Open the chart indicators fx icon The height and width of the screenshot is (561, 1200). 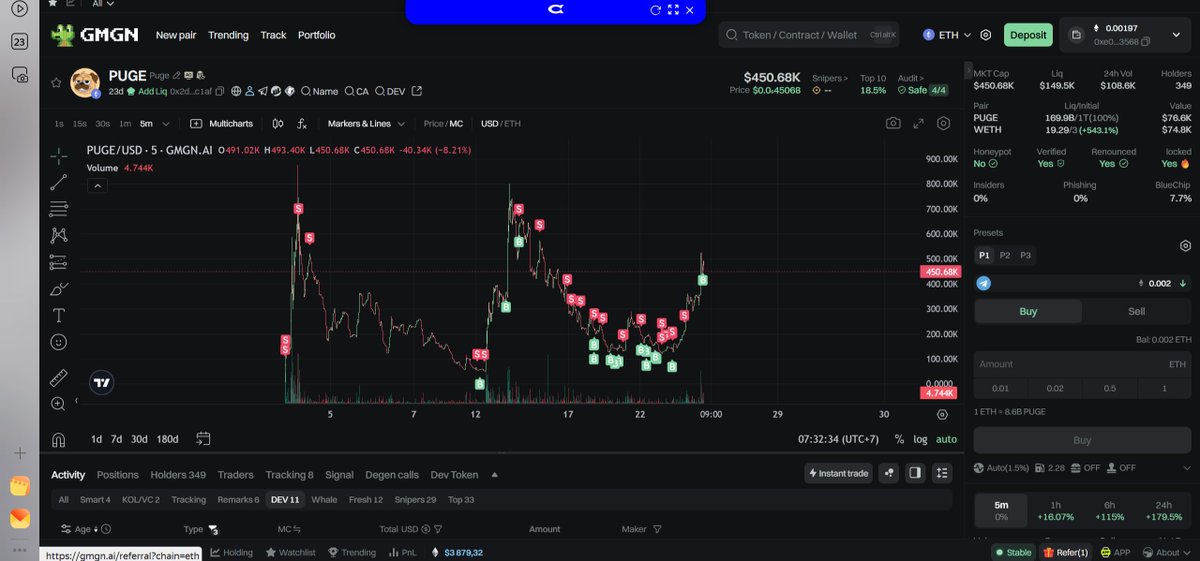pos(302,124)
